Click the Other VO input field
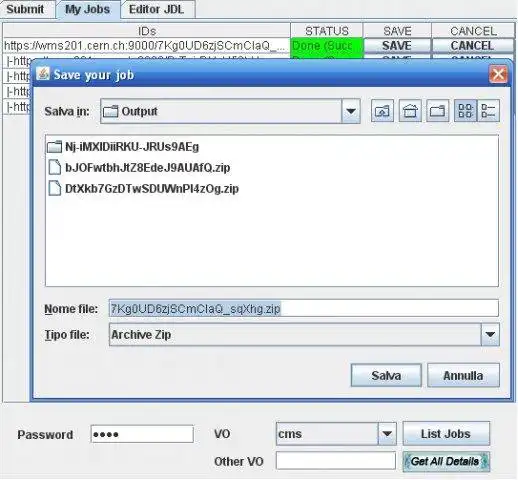This screenshot has height=480, width=518. coord(336,461)
